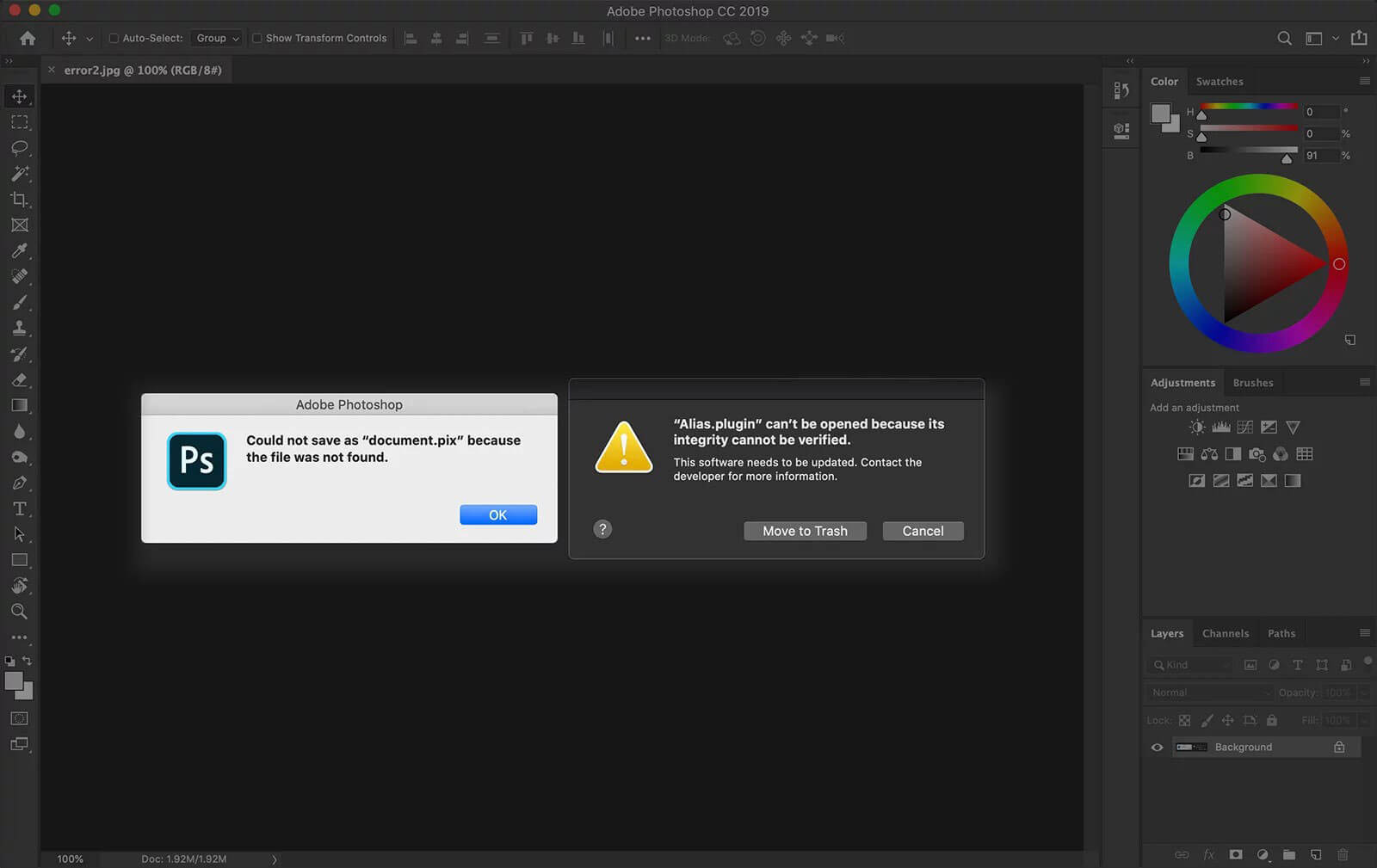Select the error2.jpg document tab
The height and width of the screenshot is (868, 1377).
pos(142,71)
